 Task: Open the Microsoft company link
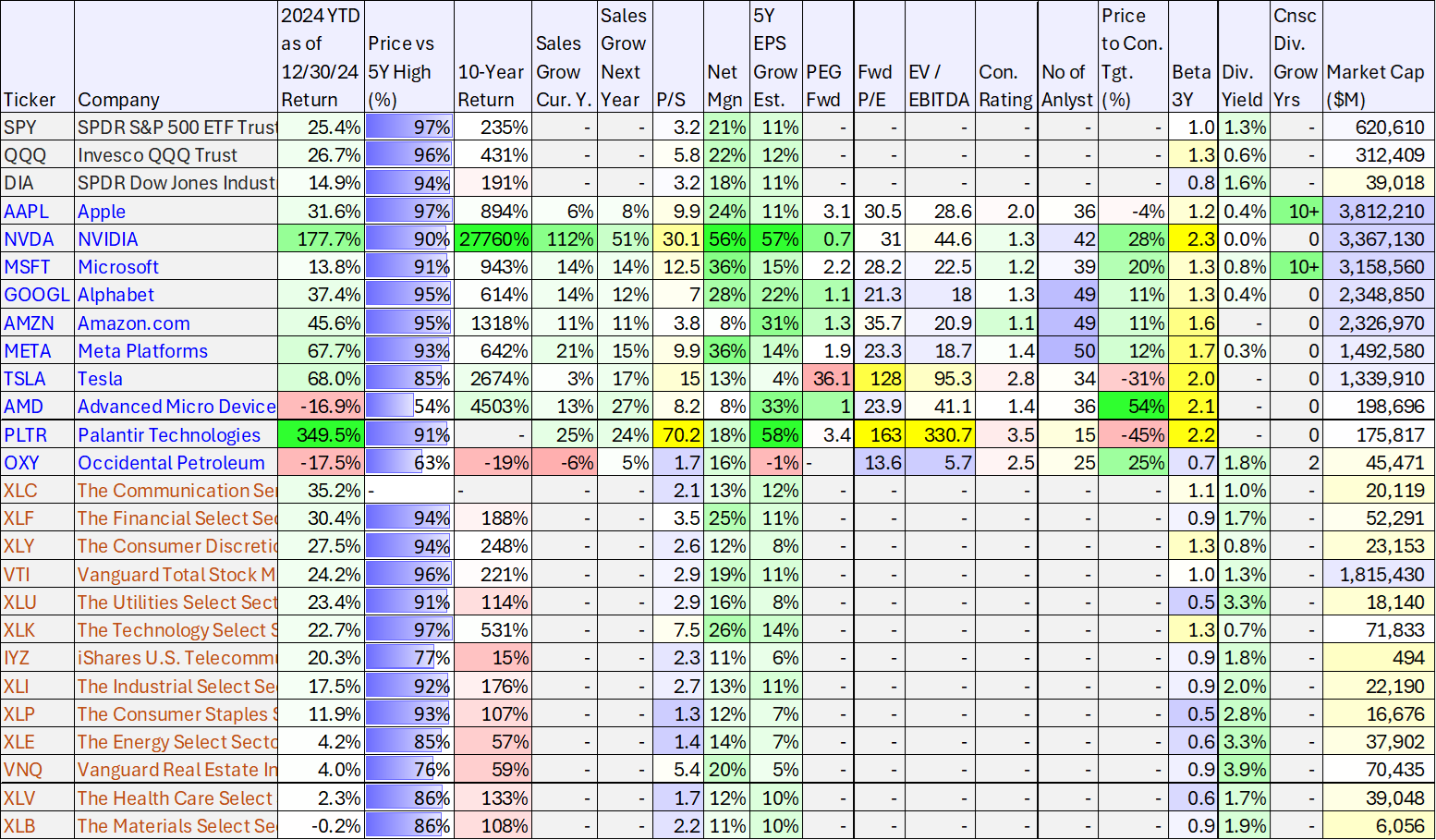118,267
